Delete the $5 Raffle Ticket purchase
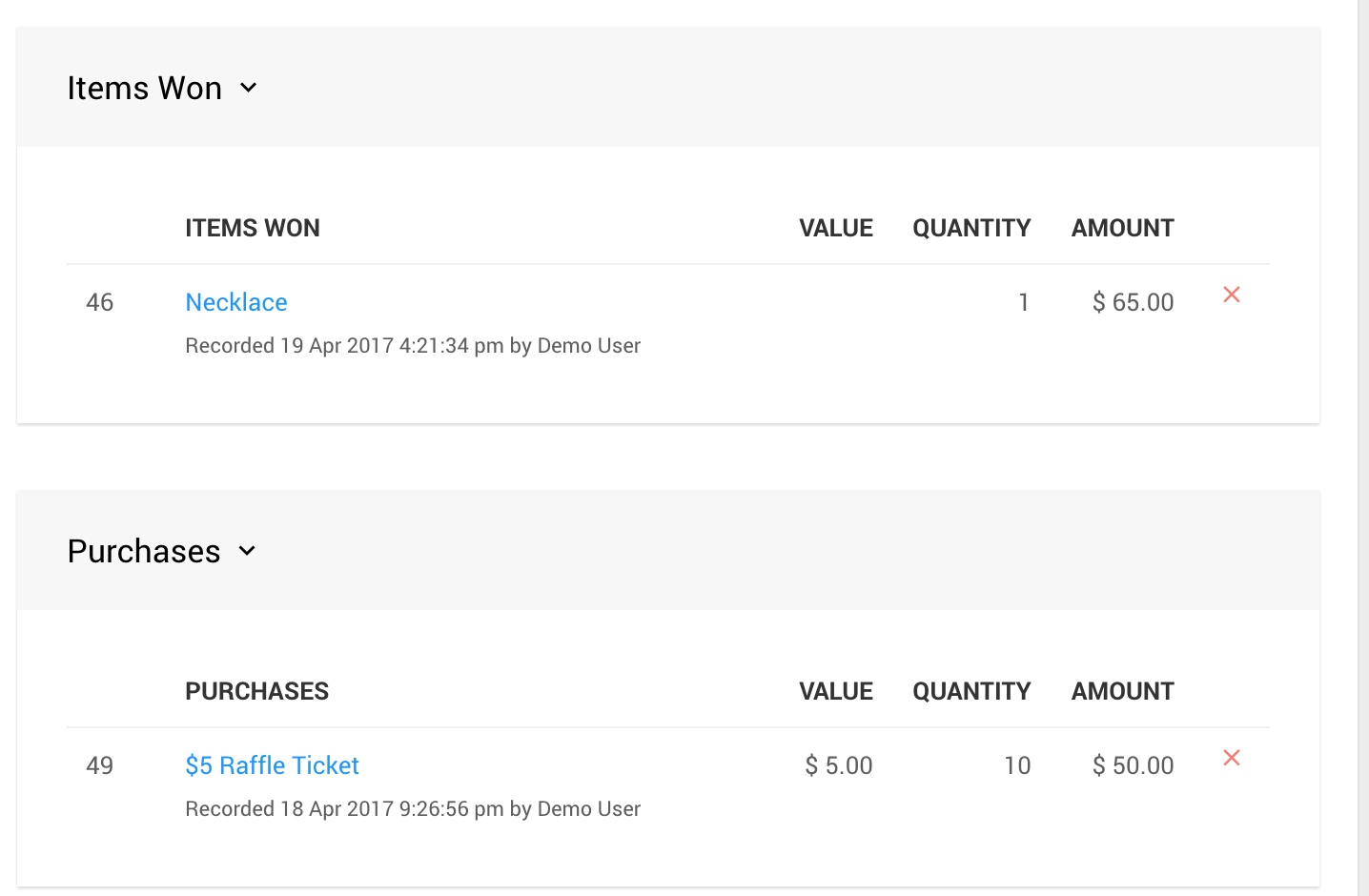 (x=1231, y=758)
